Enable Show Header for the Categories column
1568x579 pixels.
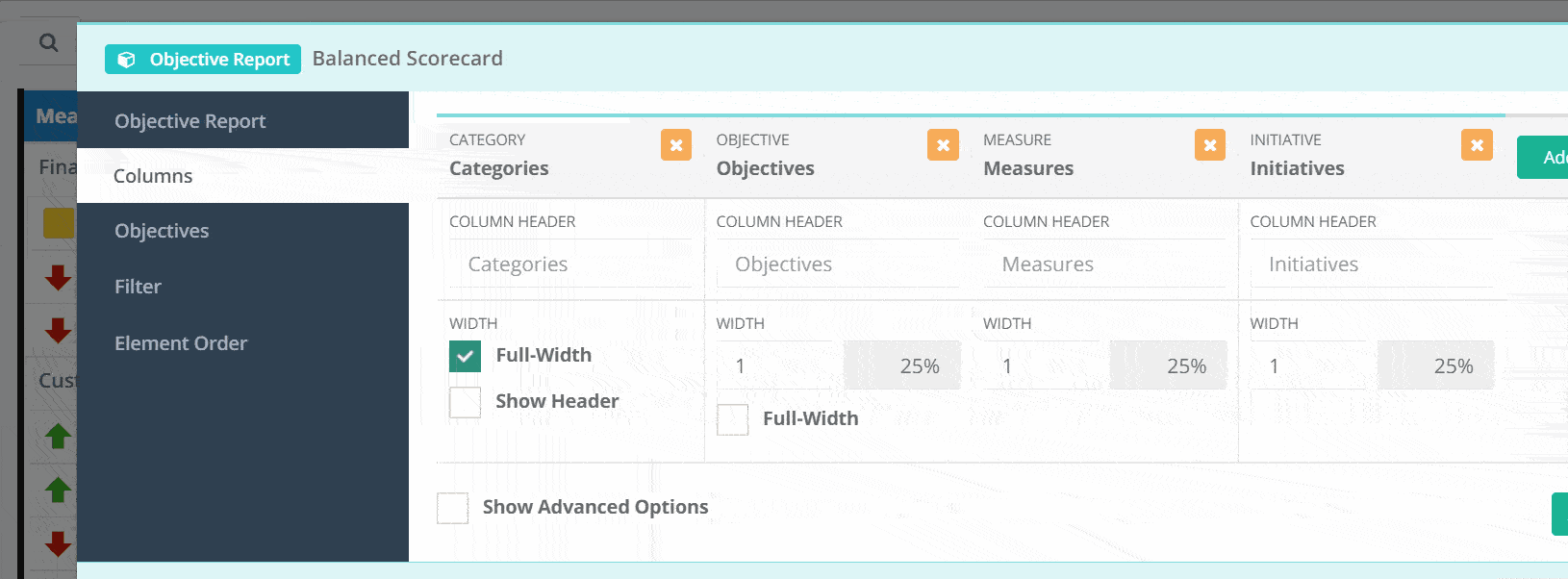(x=465, y=402)
